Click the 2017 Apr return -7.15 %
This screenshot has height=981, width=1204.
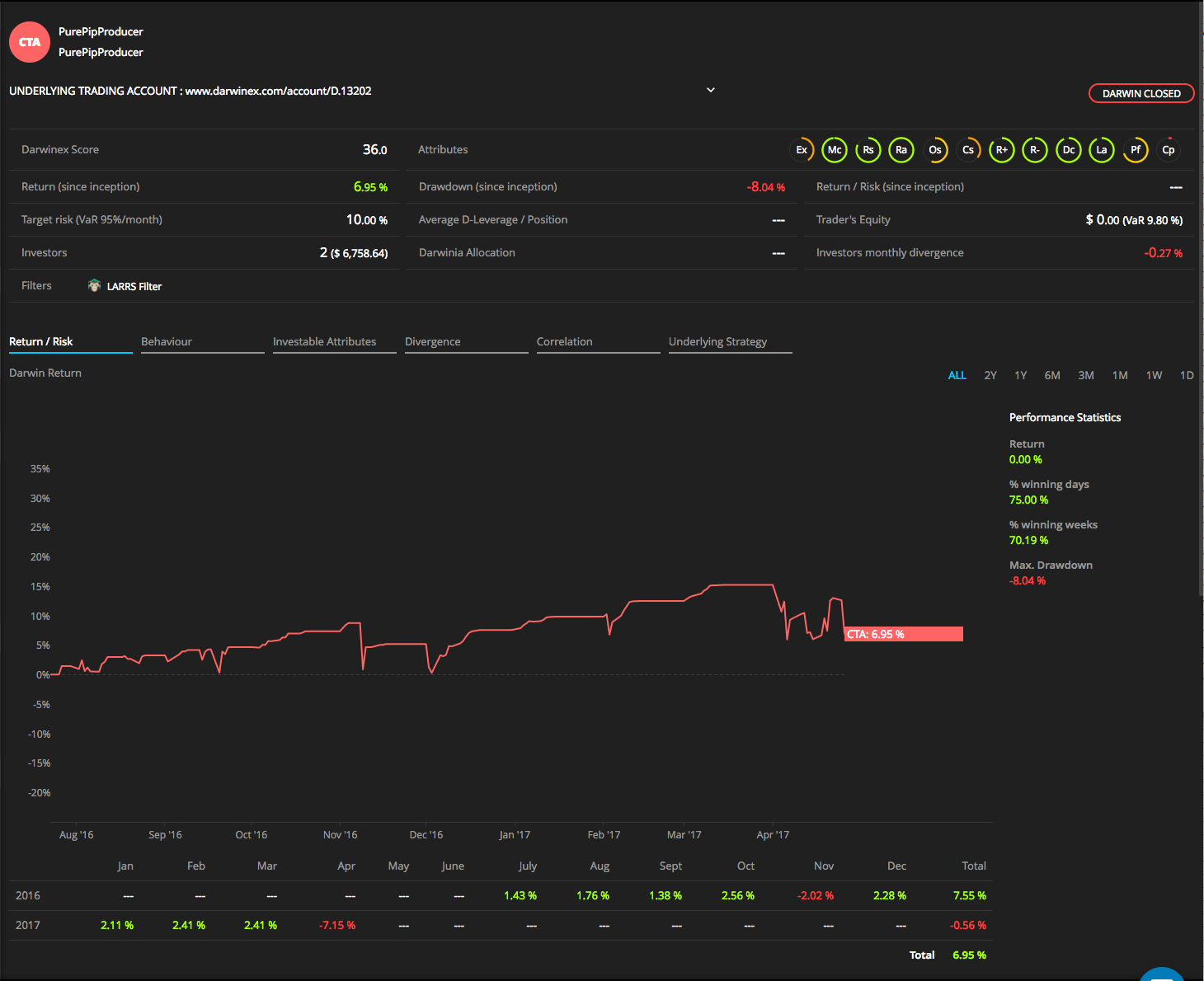tap(337, 925)
